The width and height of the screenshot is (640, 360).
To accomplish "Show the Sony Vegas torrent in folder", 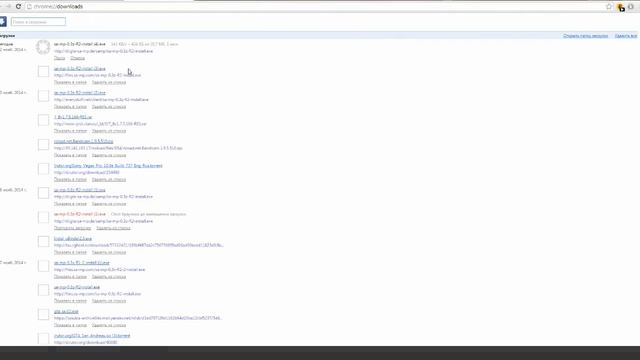I will (70, 180).
